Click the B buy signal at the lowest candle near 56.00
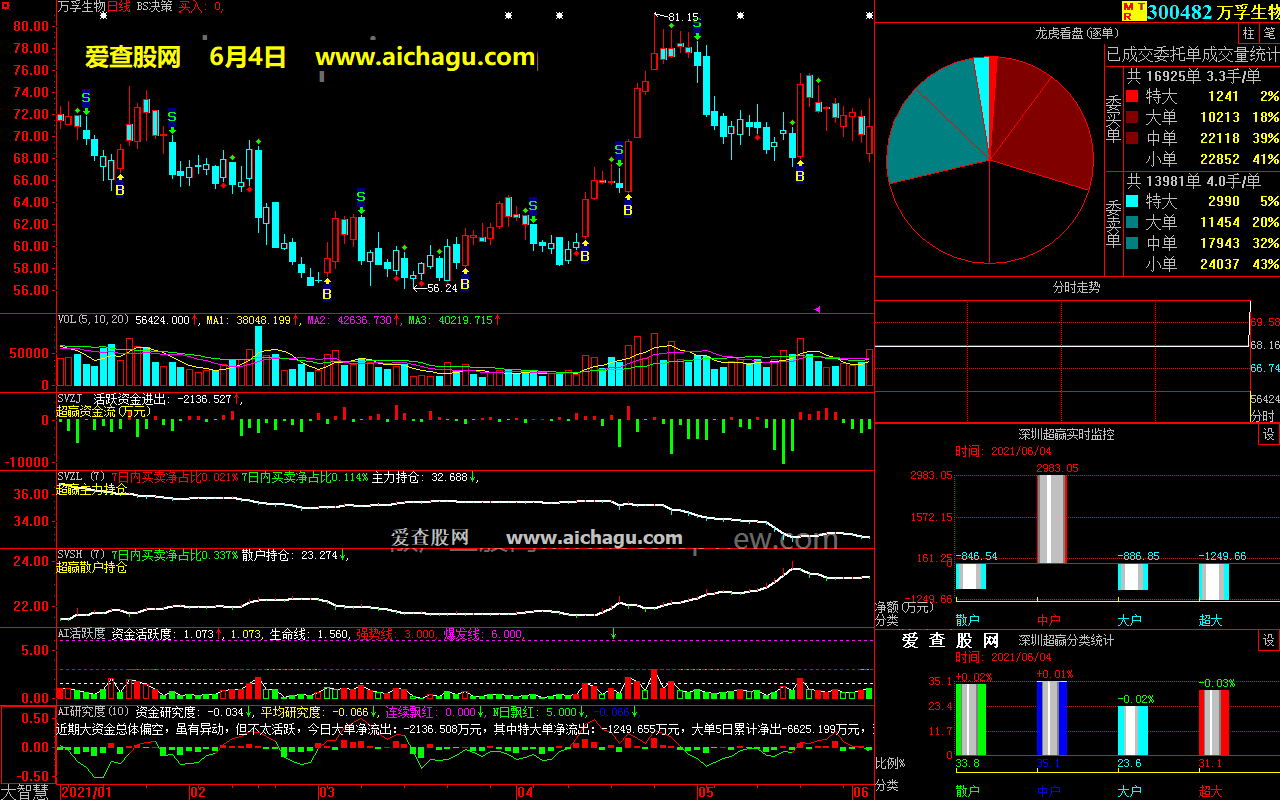Image resolution: width=1280 pixels, height=800 pixels. tap(326, 294)
